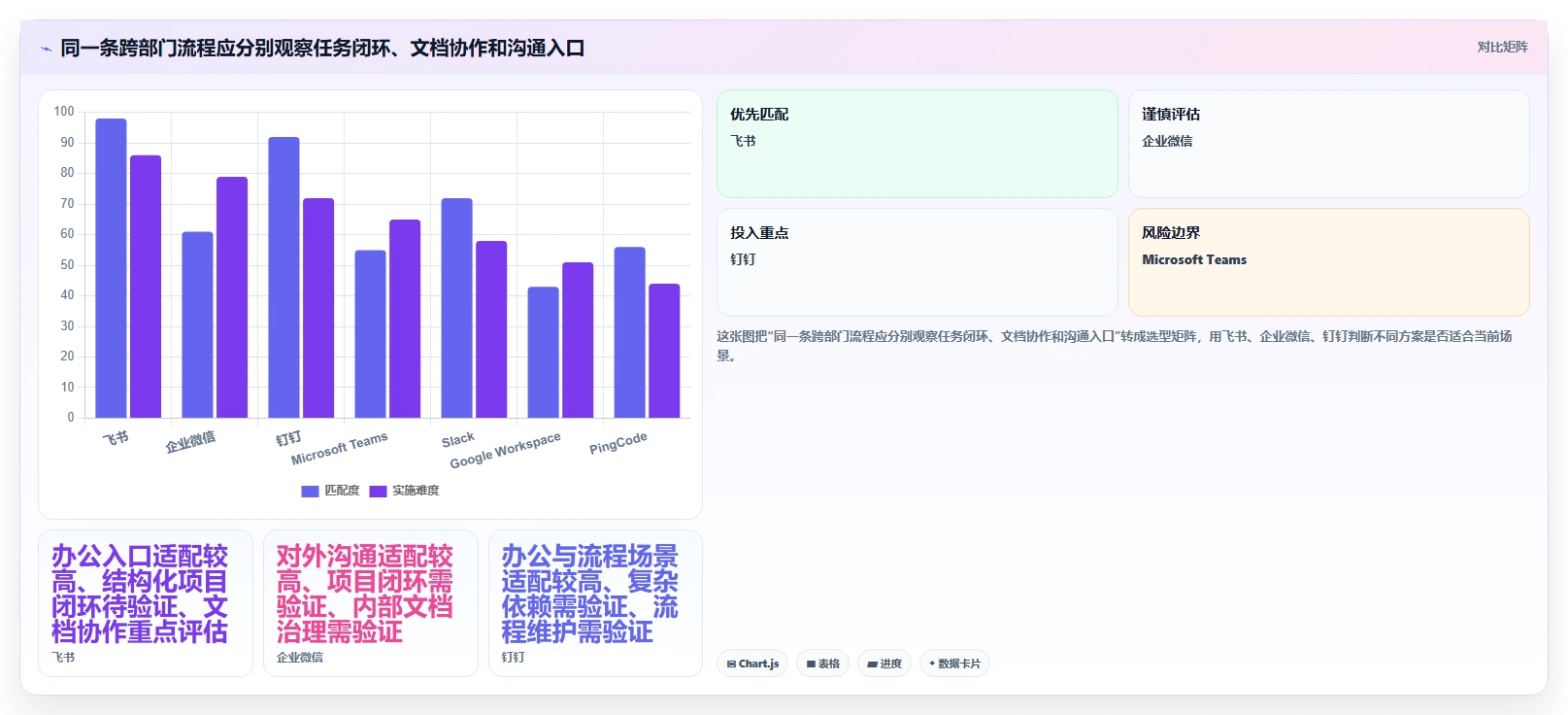Click the Microsoft Teams 实施难度 bar
Image resolution: width=1568 pixels, height=715 pixels.
pyautogui.click(x=405, y=319)
